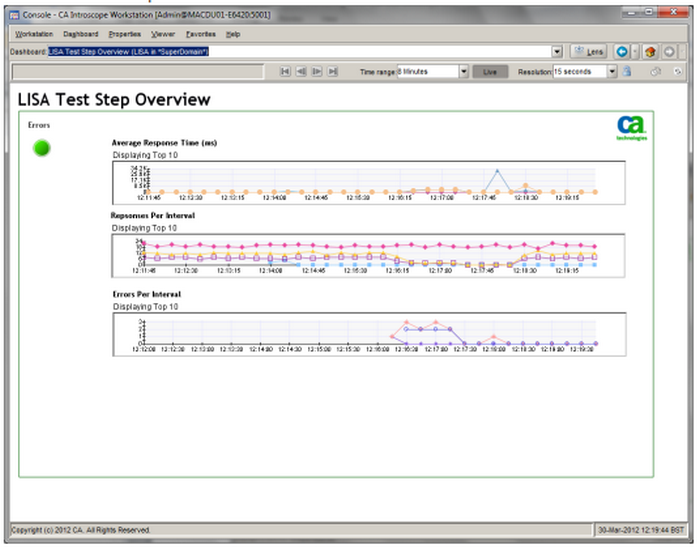The width and height of the screenshot is (700, 554).
Task: Click the Responses Per Interval chart
Action: coord(369,256)
